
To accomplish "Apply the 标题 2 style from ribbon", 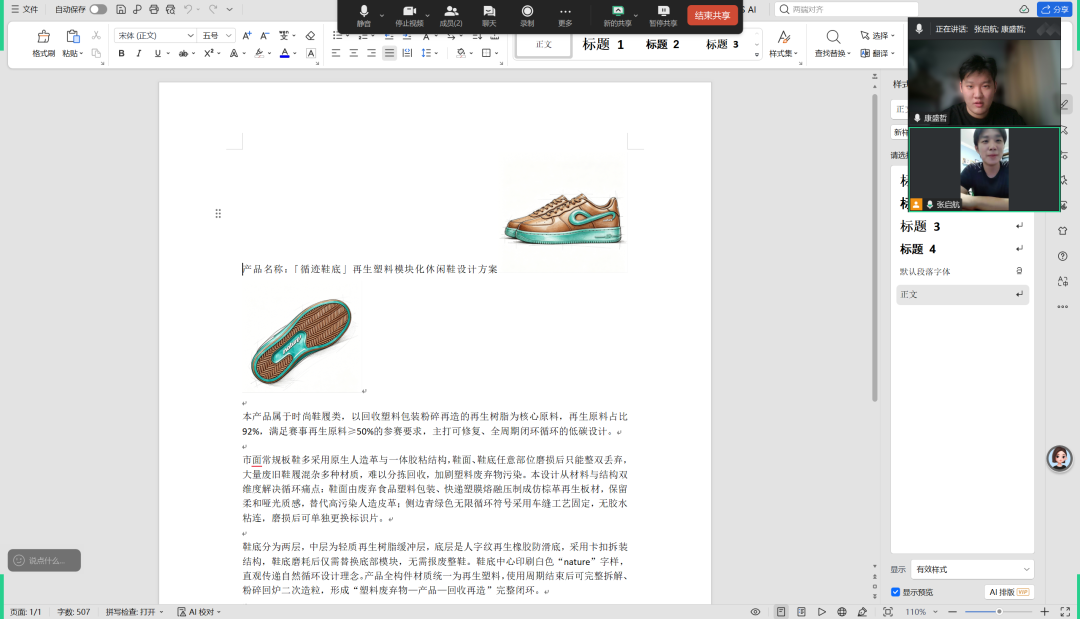I will [662, 44].
